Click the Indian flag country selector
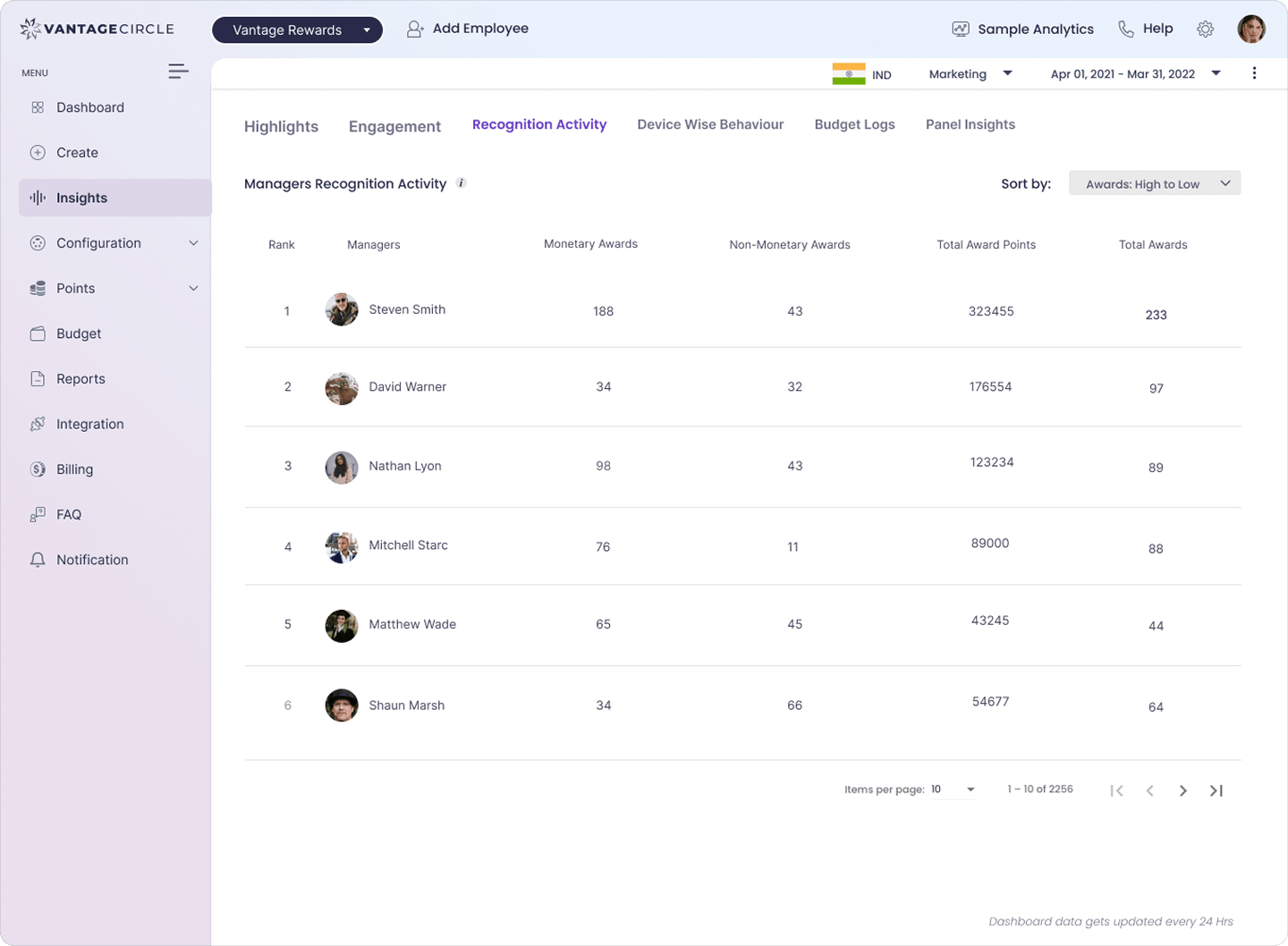The width and height of the screenshot is (1288, 946). pos(849,73)
